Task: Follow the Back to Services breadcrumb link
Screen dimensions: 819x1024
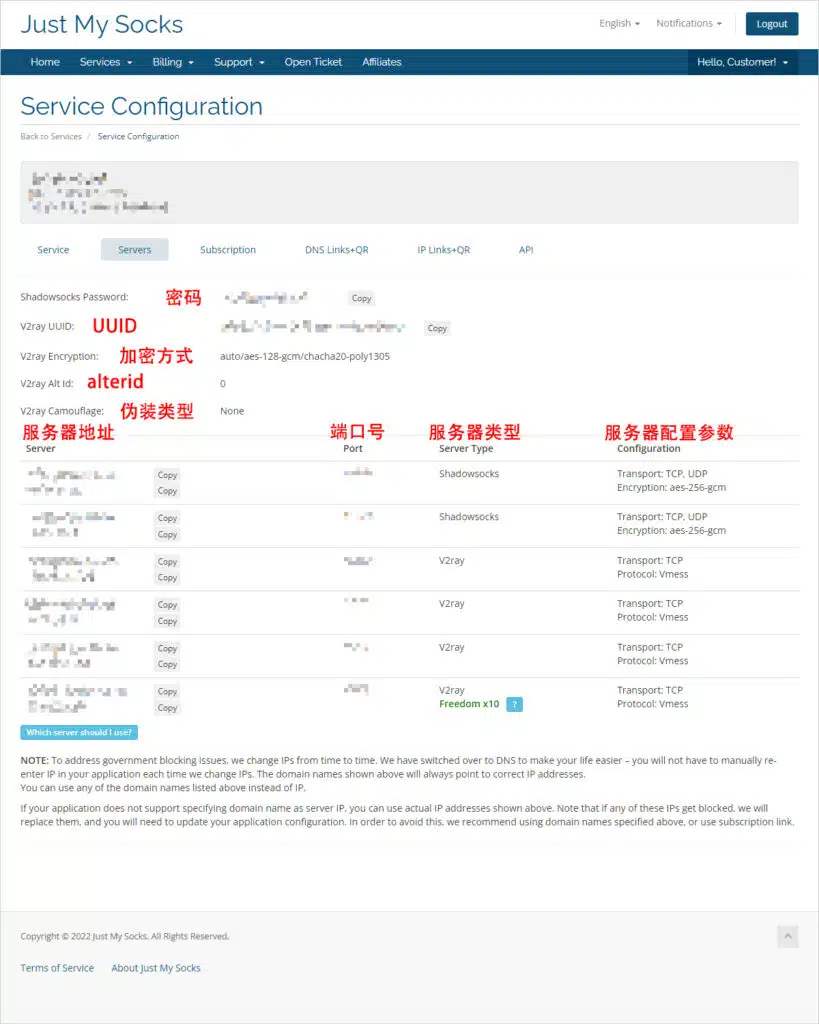Action: tap(51, 136)
